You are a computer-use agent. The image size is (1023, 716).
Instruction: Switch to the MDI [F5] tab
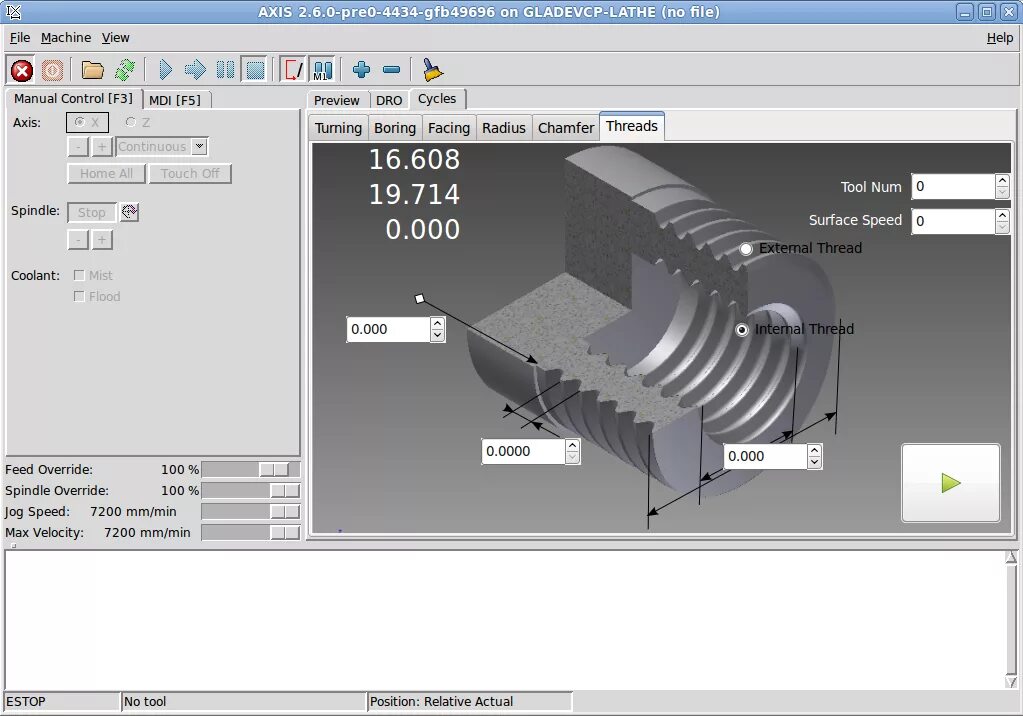pos(175,100)
